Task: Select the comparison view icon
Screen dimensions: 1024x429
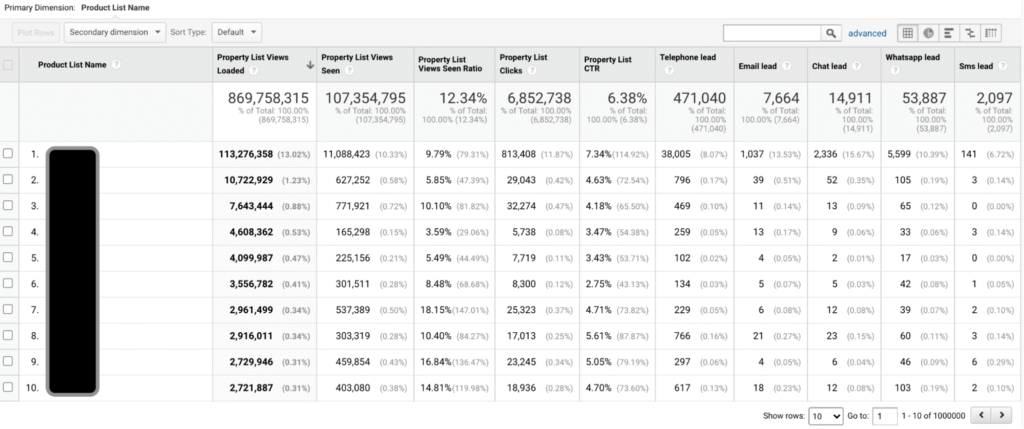Action: point(970,33)
